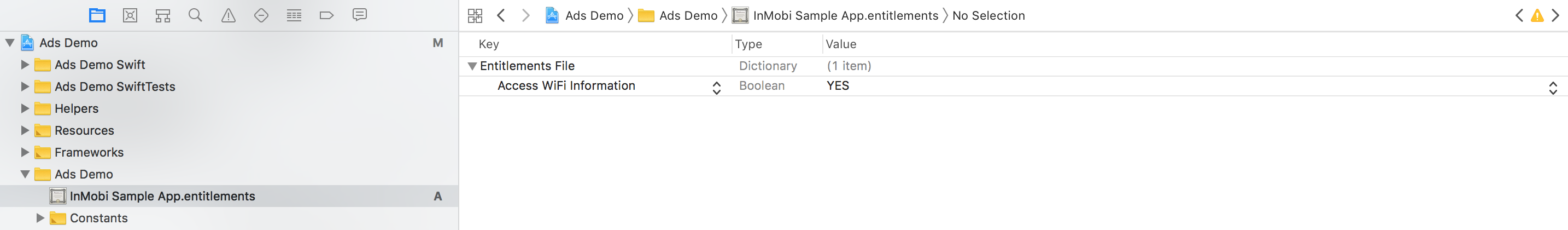Toggle the YES Boolean value stepper
1568x230 pixels.
pos(1553,88)
